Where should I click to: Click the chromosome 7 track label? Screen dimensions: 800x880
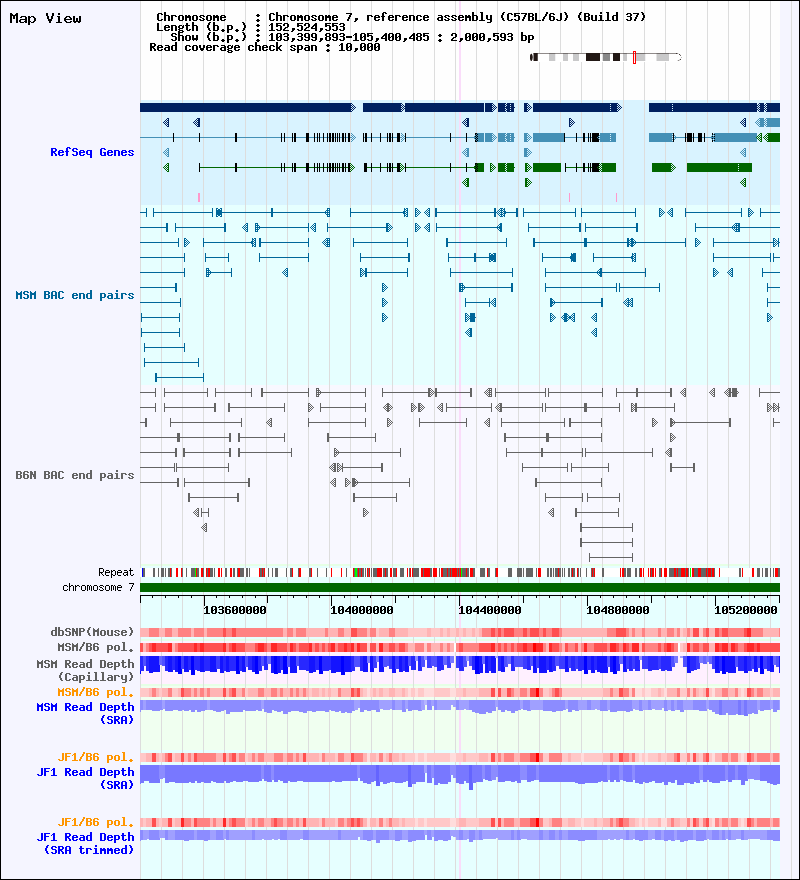pyautogui.click(x=98, y=588)
